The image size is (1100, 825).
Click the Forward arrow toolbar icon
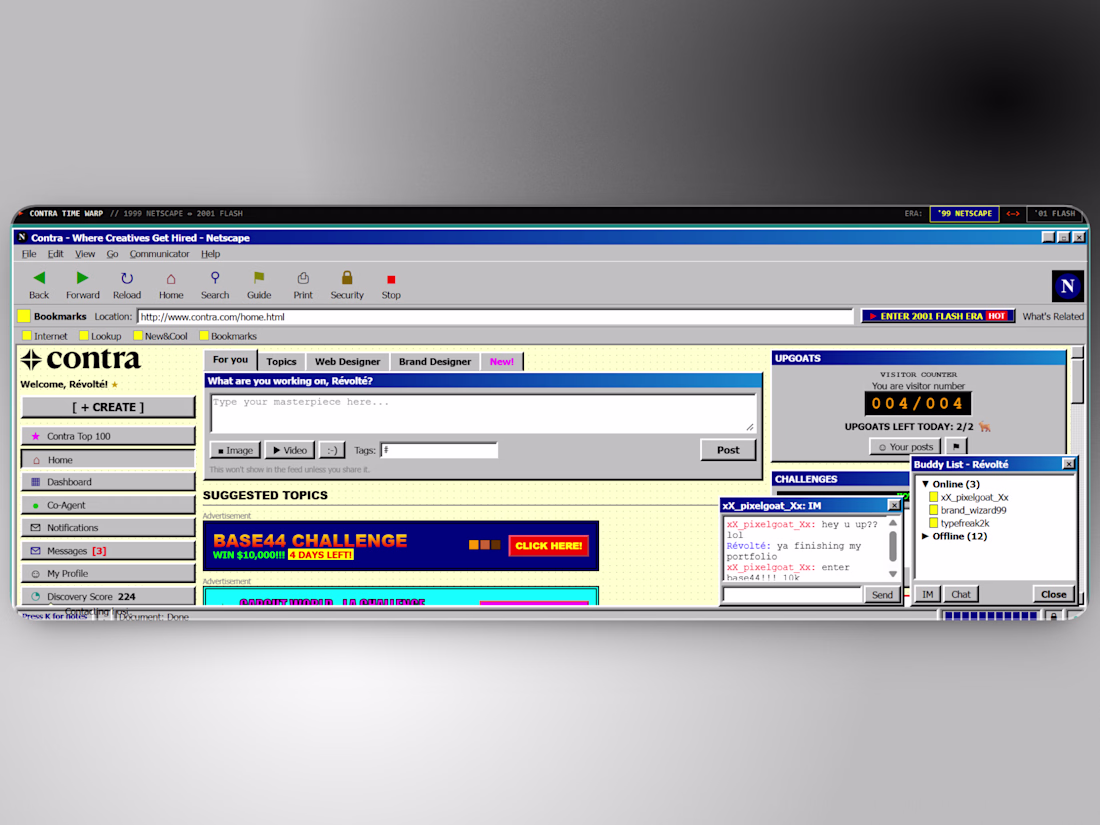(x=83, y=279)
